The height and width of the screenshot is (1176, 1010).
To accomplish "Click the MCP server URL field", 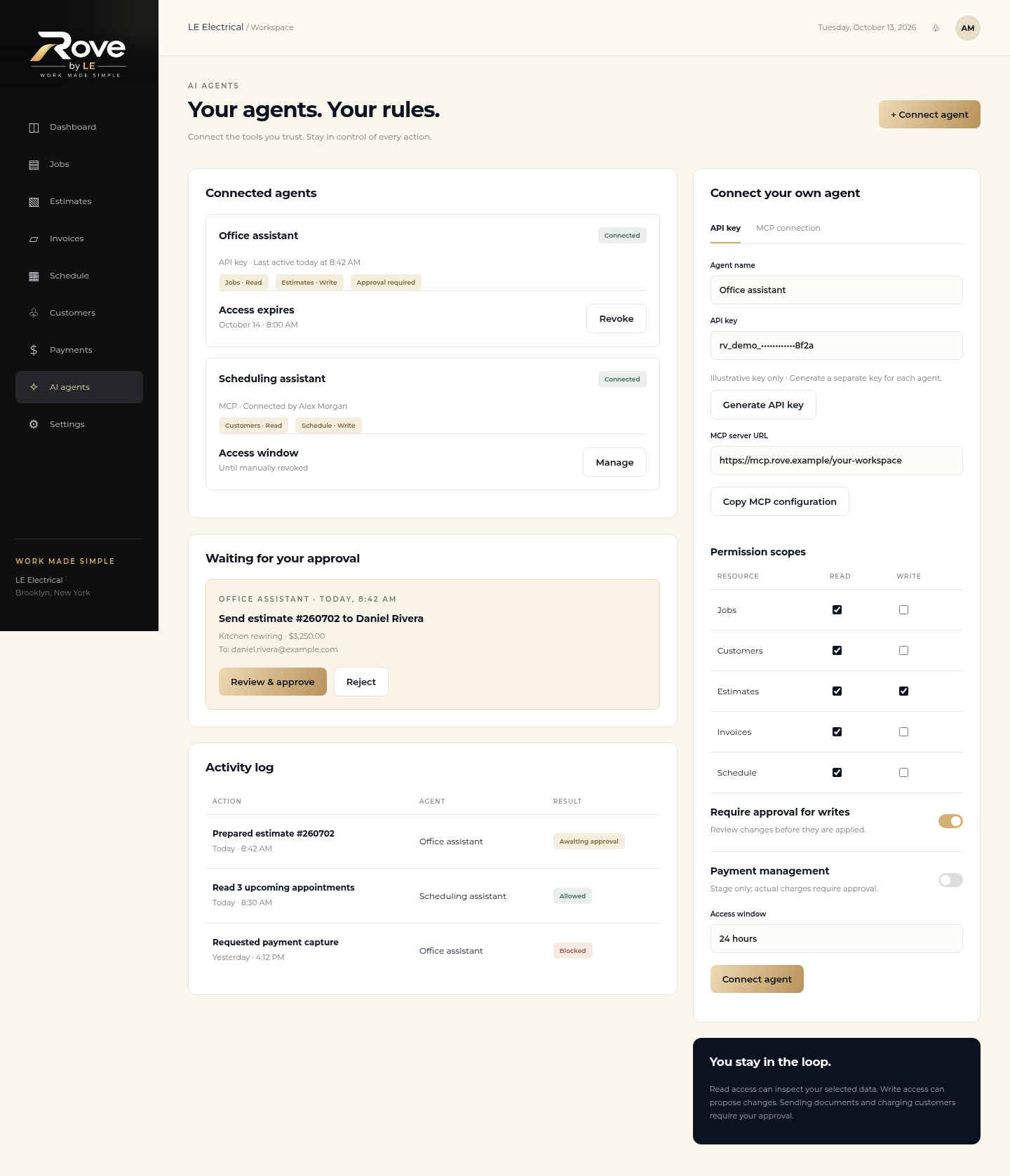I will 836,460.
